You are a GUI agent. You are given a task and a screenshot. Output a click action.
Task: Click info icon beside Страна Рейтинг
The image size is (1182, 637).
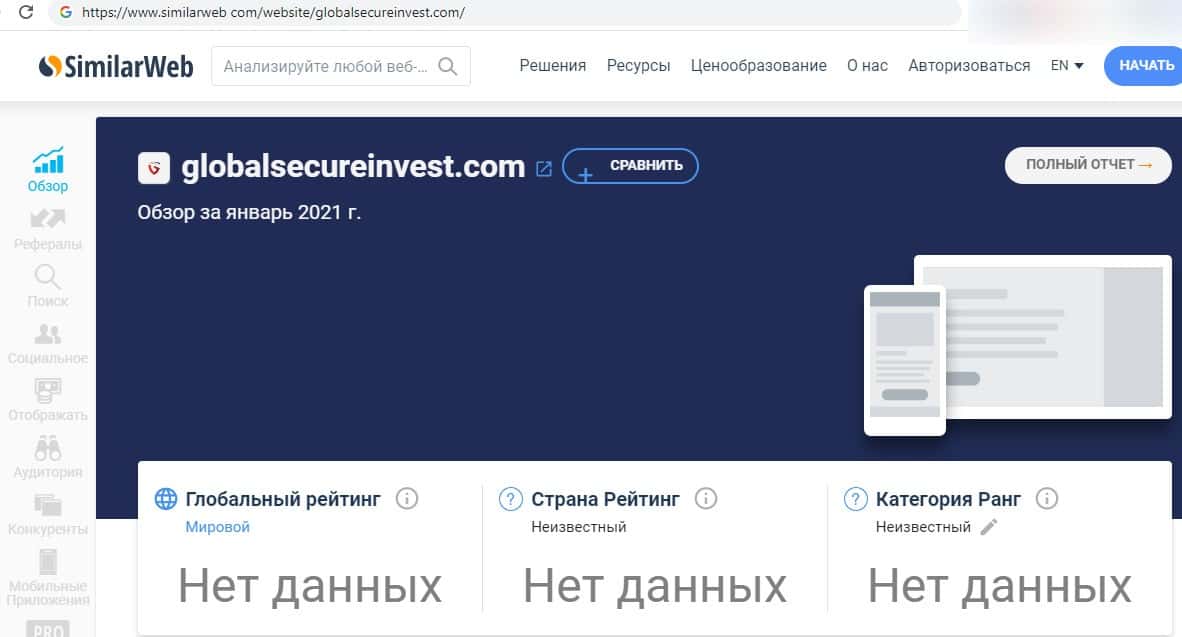706,498
